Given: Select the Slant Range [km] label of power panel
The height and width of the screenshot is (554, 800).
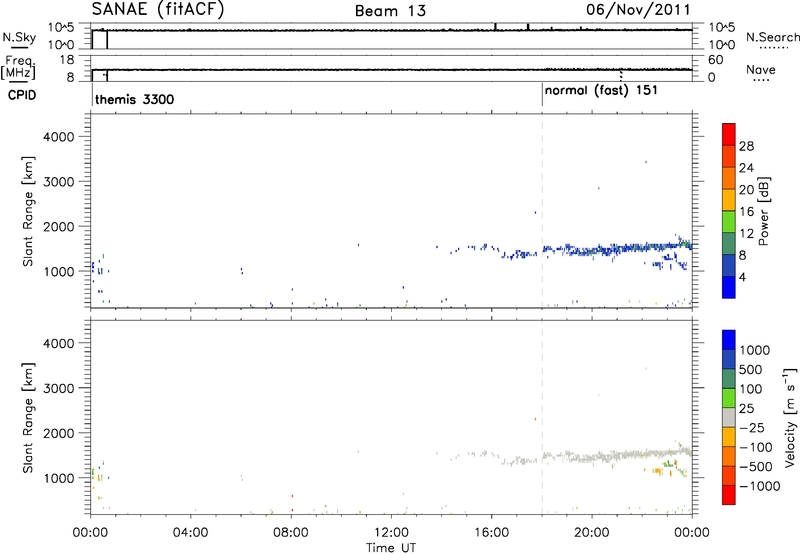Looking at the screenshot, I should pos(28,211).
